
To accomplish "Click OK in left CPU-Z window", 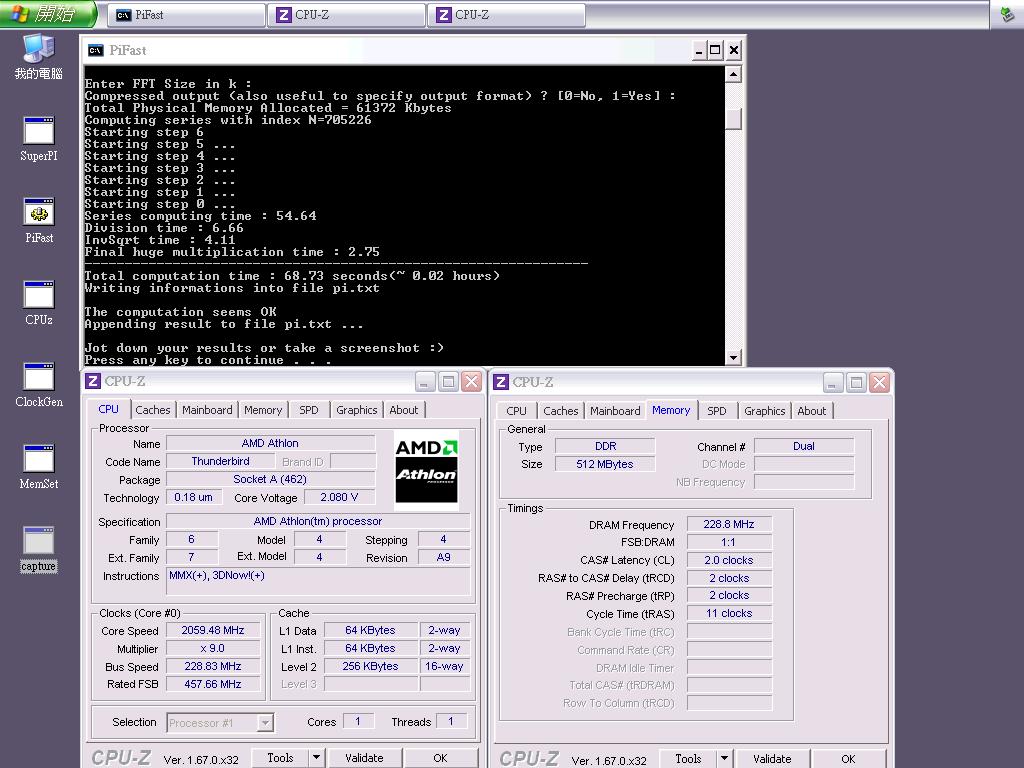I will 440,758.
